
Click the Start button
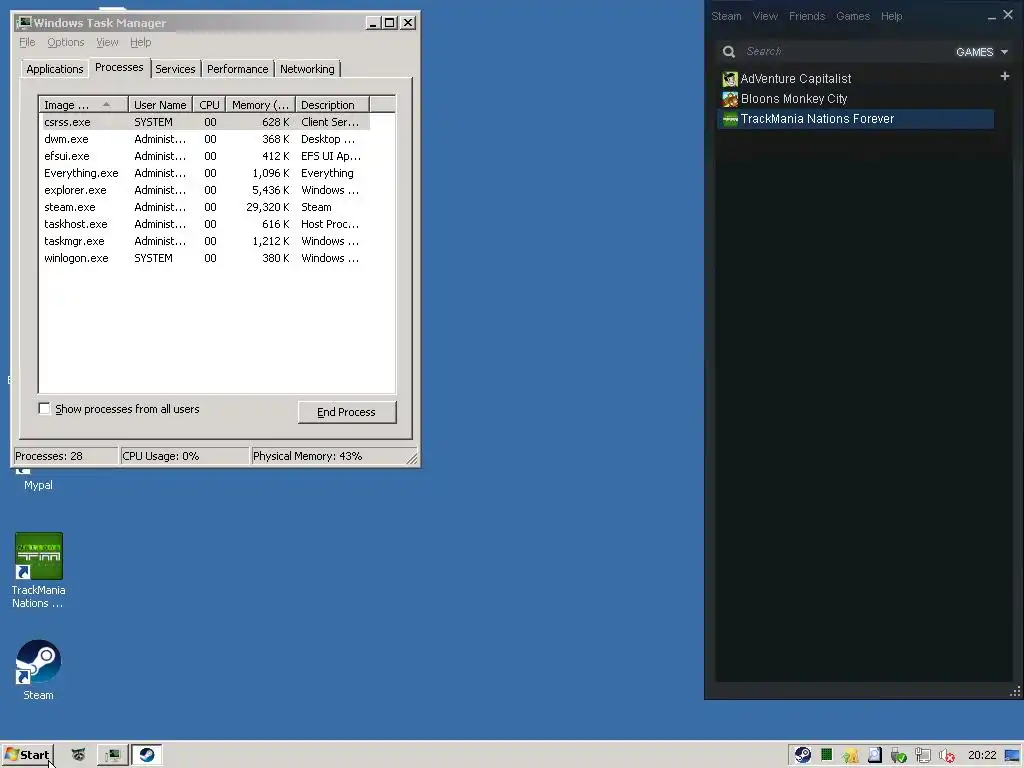coord(27,755)
